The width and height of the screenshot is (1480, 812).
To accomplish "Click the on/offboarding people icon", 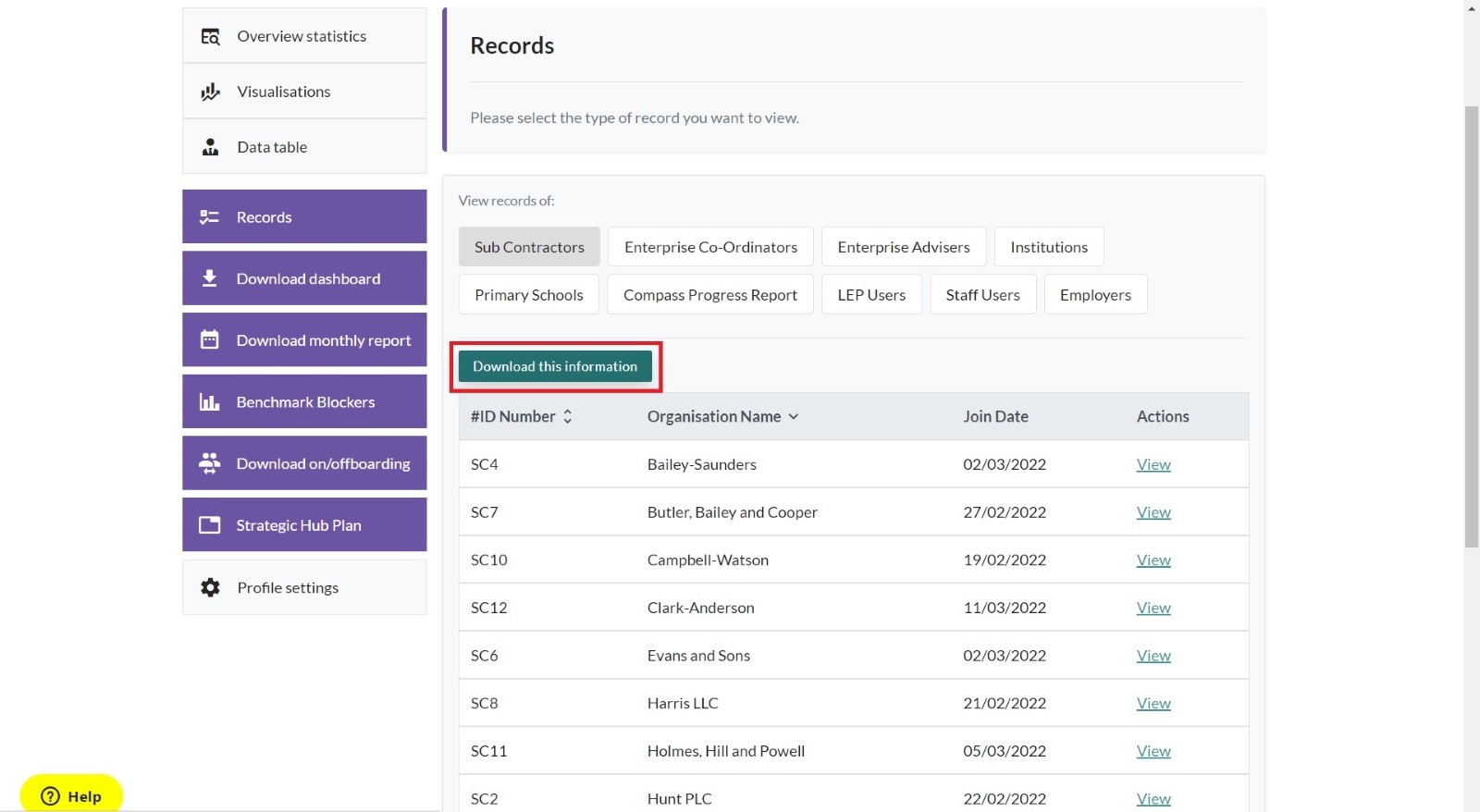I will click(x=210, y=463).
